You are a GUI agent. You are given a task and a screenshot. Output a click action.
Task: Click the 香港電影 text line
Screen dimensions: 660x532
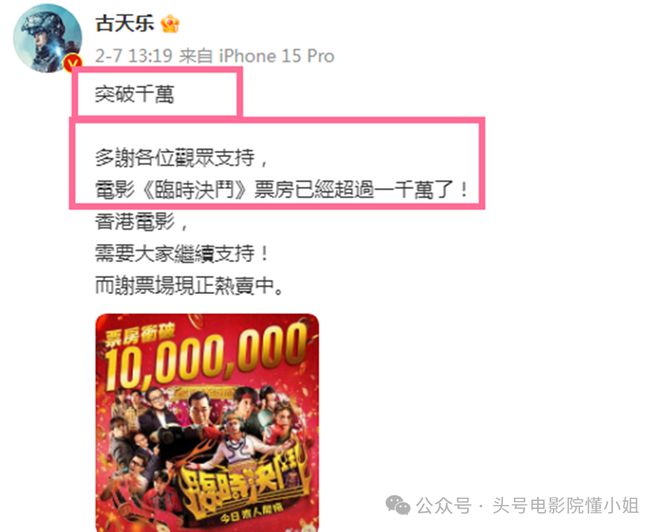[141, 222]
